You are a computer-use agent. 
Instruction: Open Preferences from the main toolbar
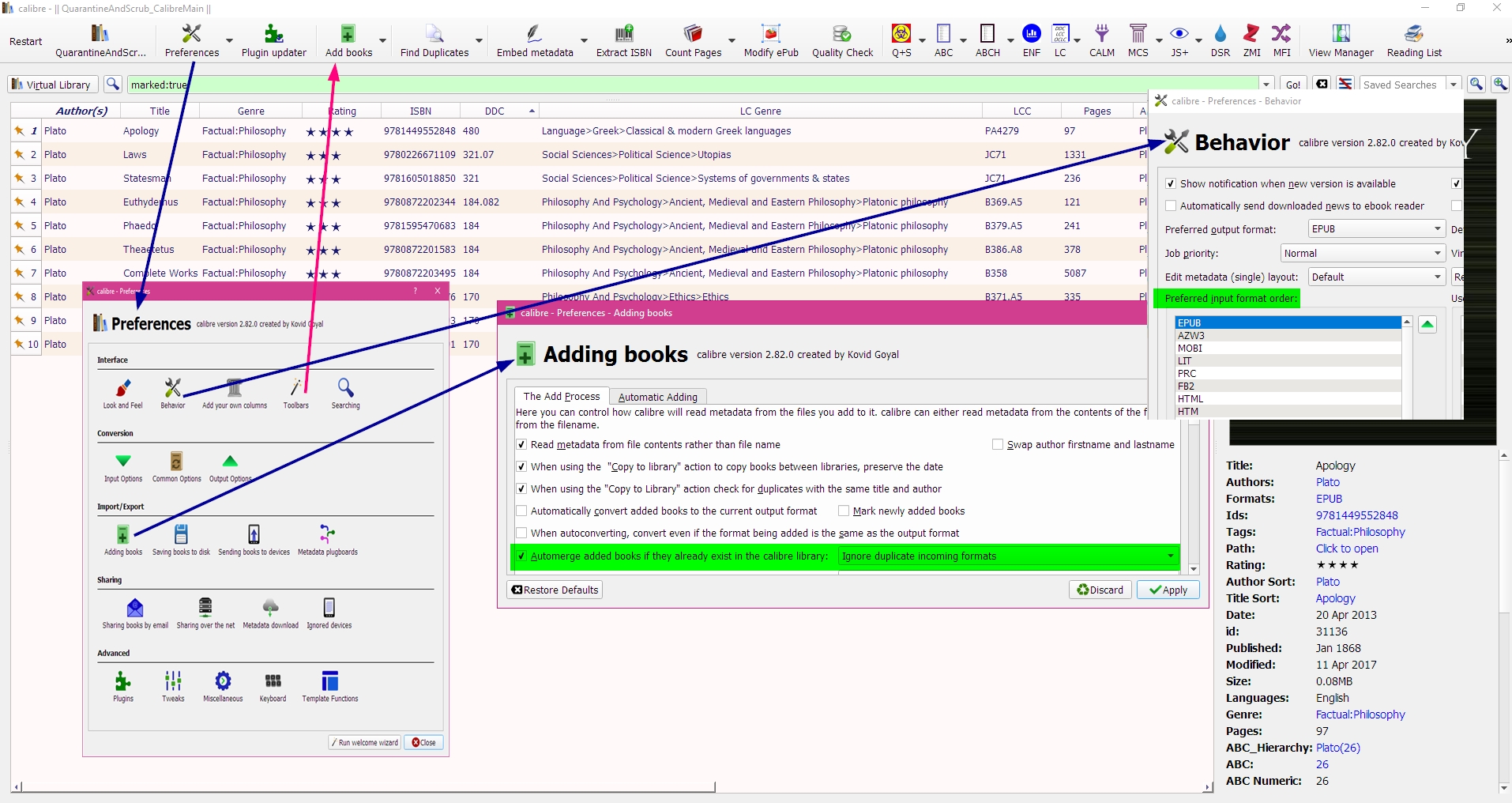(x=191, y=40)
